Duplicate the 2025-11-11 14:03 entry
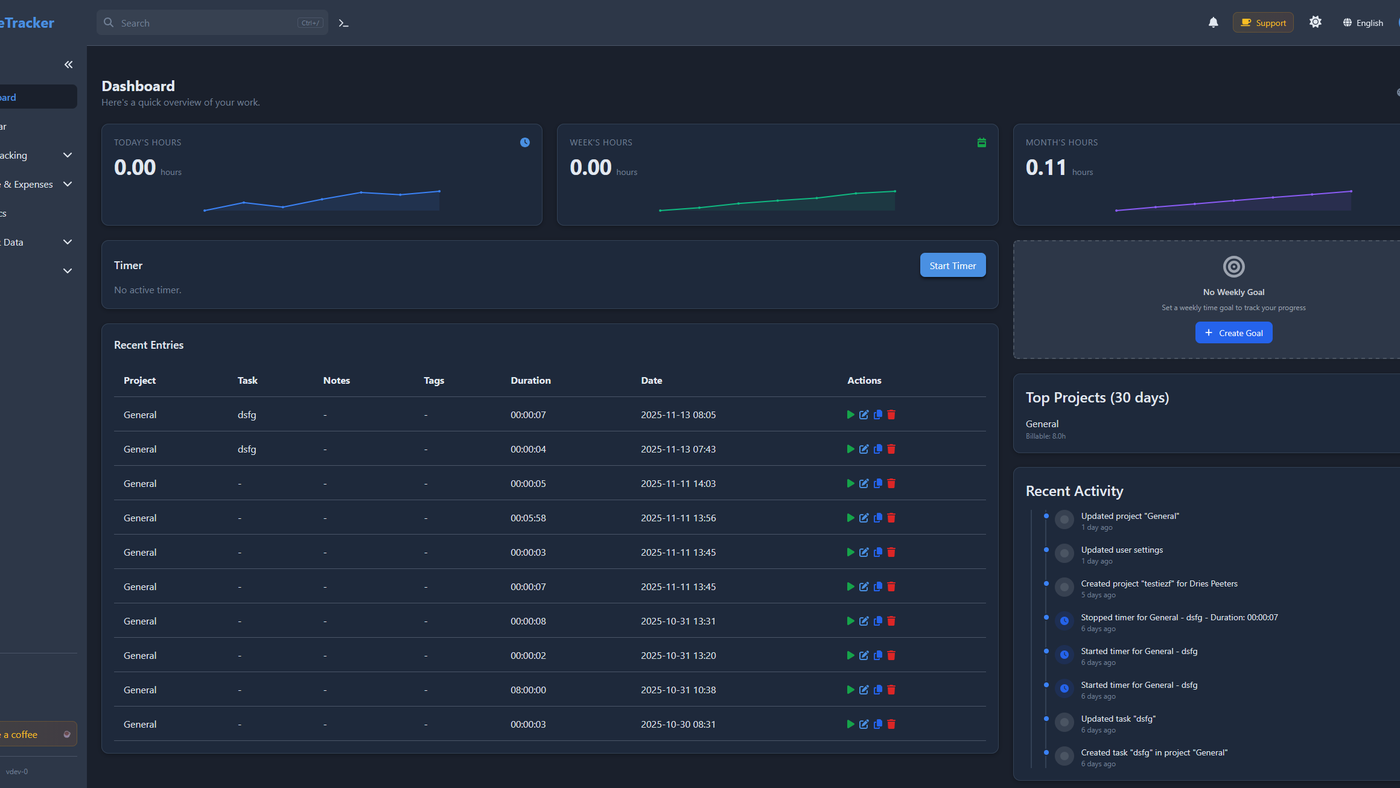Screen dimensions: 1400x788 (878, 483)
